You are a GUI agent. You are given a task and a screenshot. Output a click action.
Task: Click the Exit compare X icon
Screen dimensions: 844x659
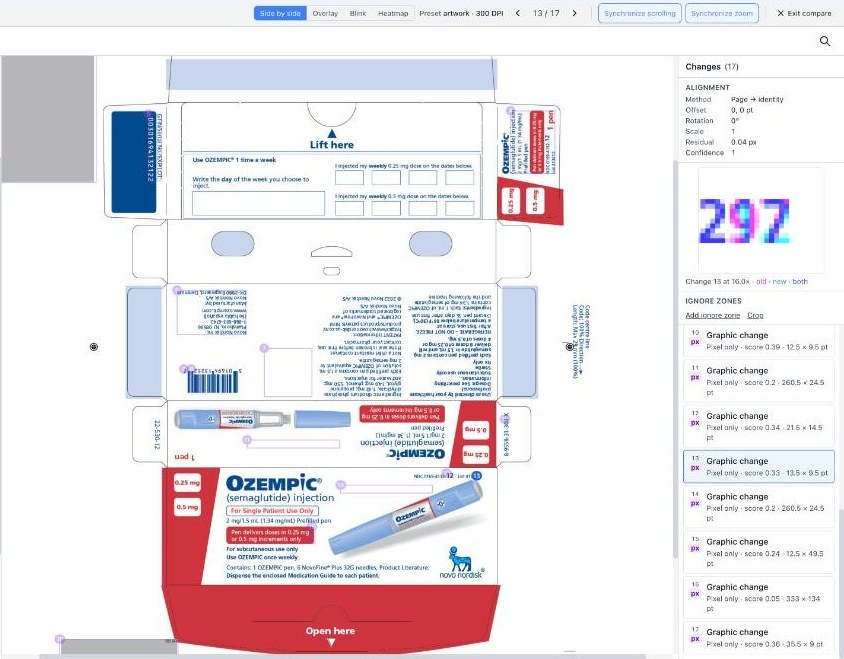coord(780,13)
